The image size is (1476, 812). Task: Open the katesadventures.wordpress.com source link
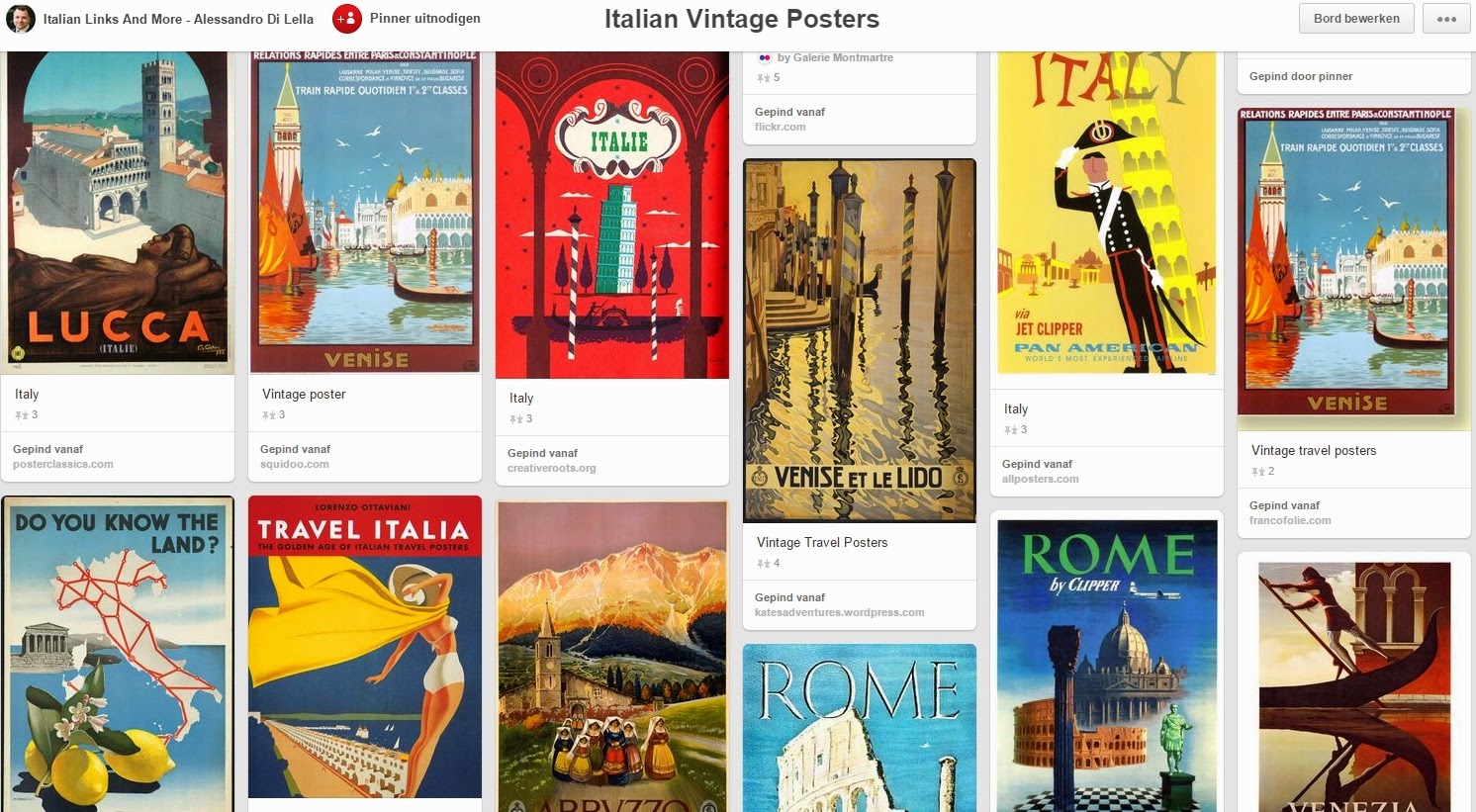[x=840, y=612]
